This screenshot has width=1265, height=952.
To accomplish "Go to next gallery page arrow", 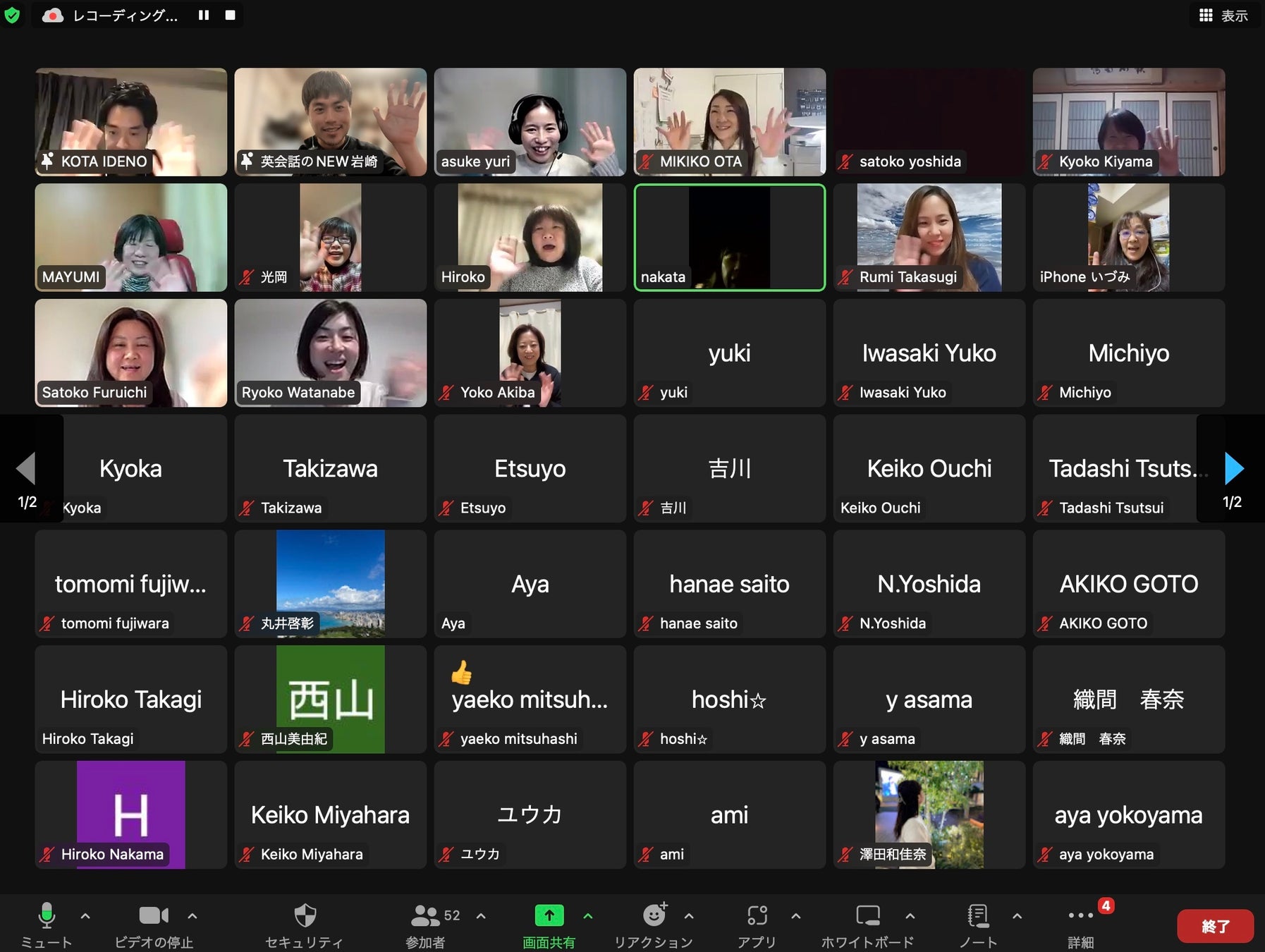I will 1234,468.
